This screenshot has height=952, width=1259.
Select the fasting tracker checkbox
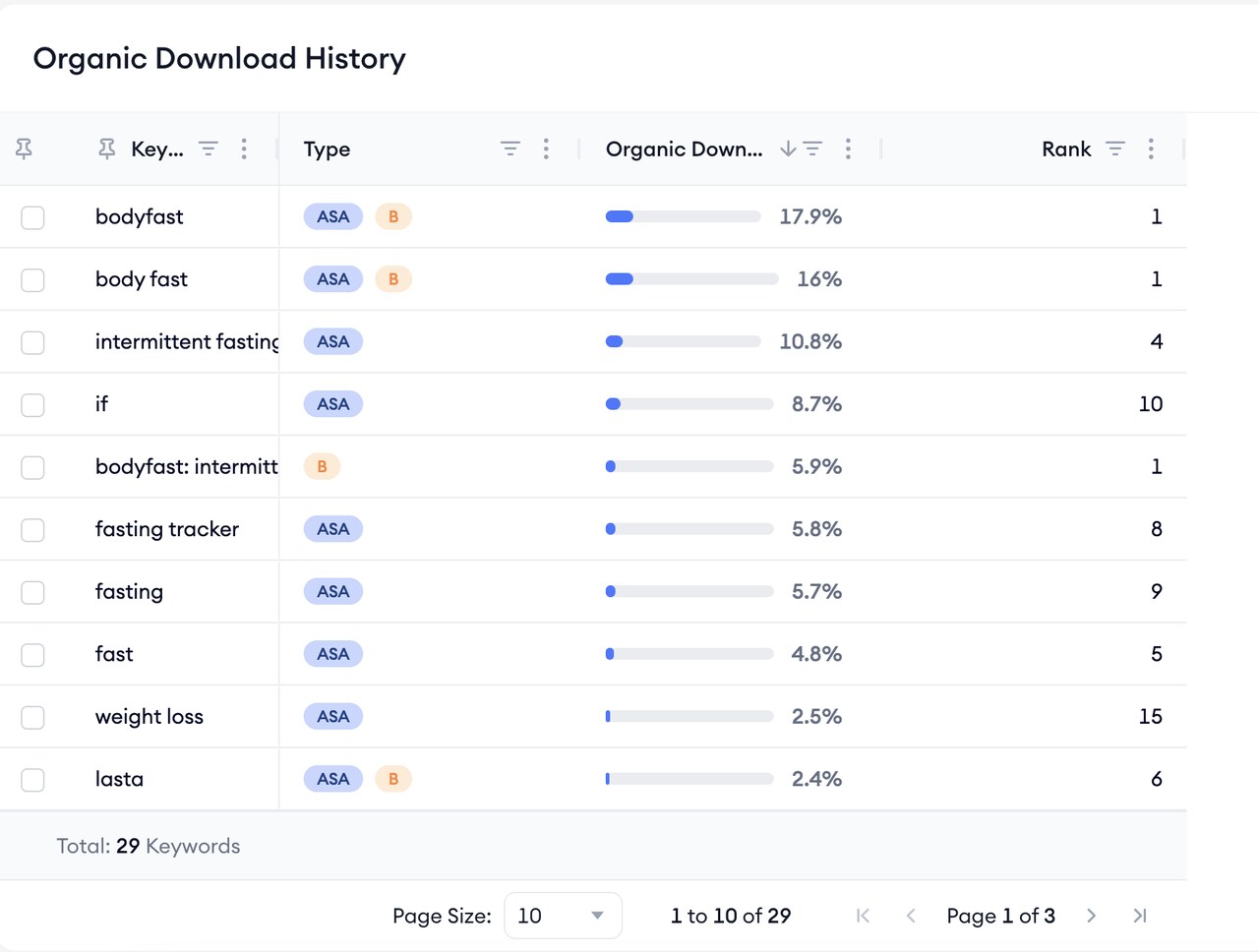[33, 529]
